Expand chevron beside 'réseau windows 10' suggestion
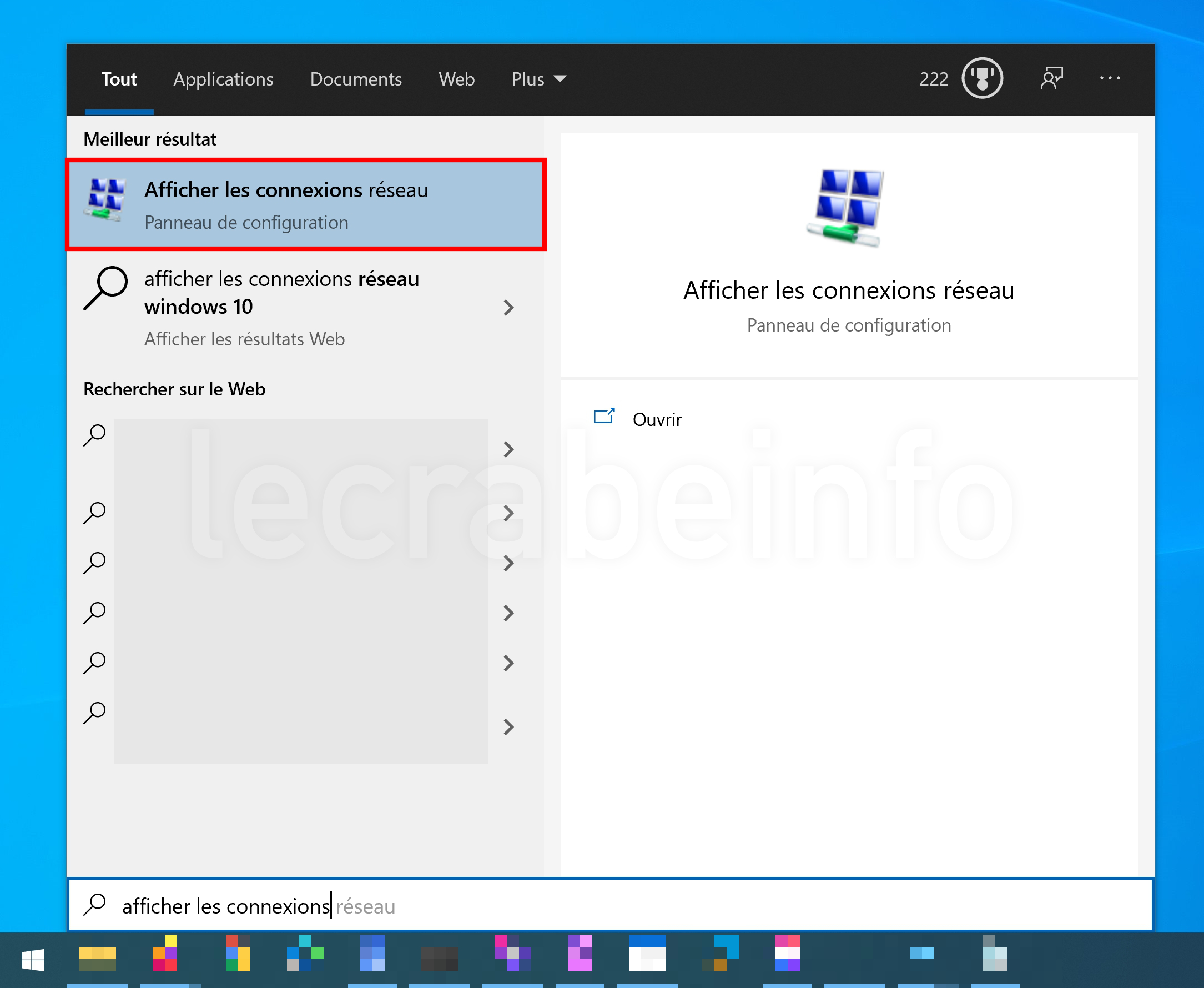Image resolution: width=1204 pixels, height=988 pixels. [x=509, y=308]
